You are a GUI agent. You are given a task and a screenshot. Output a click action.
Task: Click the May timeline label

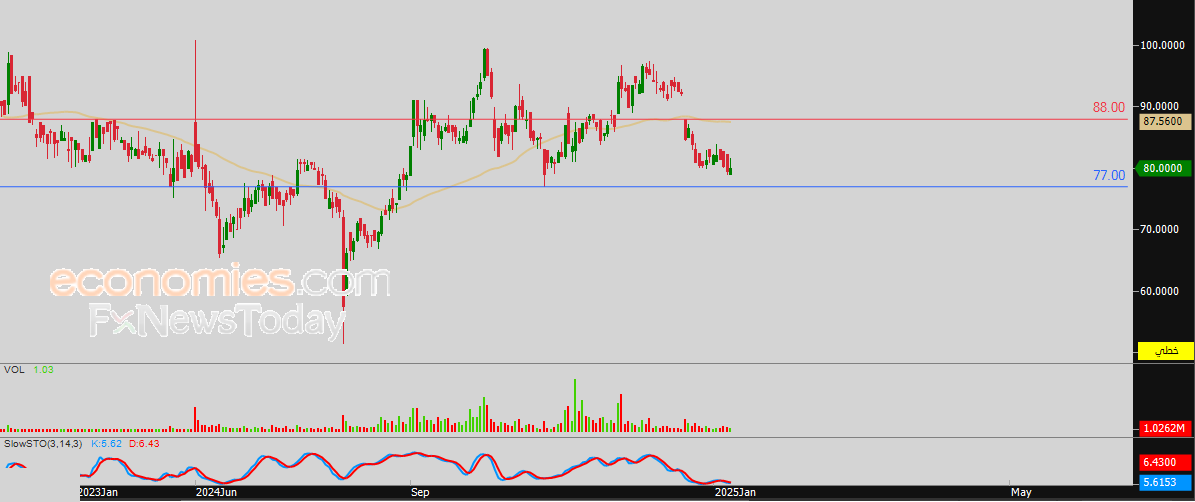click(1021, 493)
